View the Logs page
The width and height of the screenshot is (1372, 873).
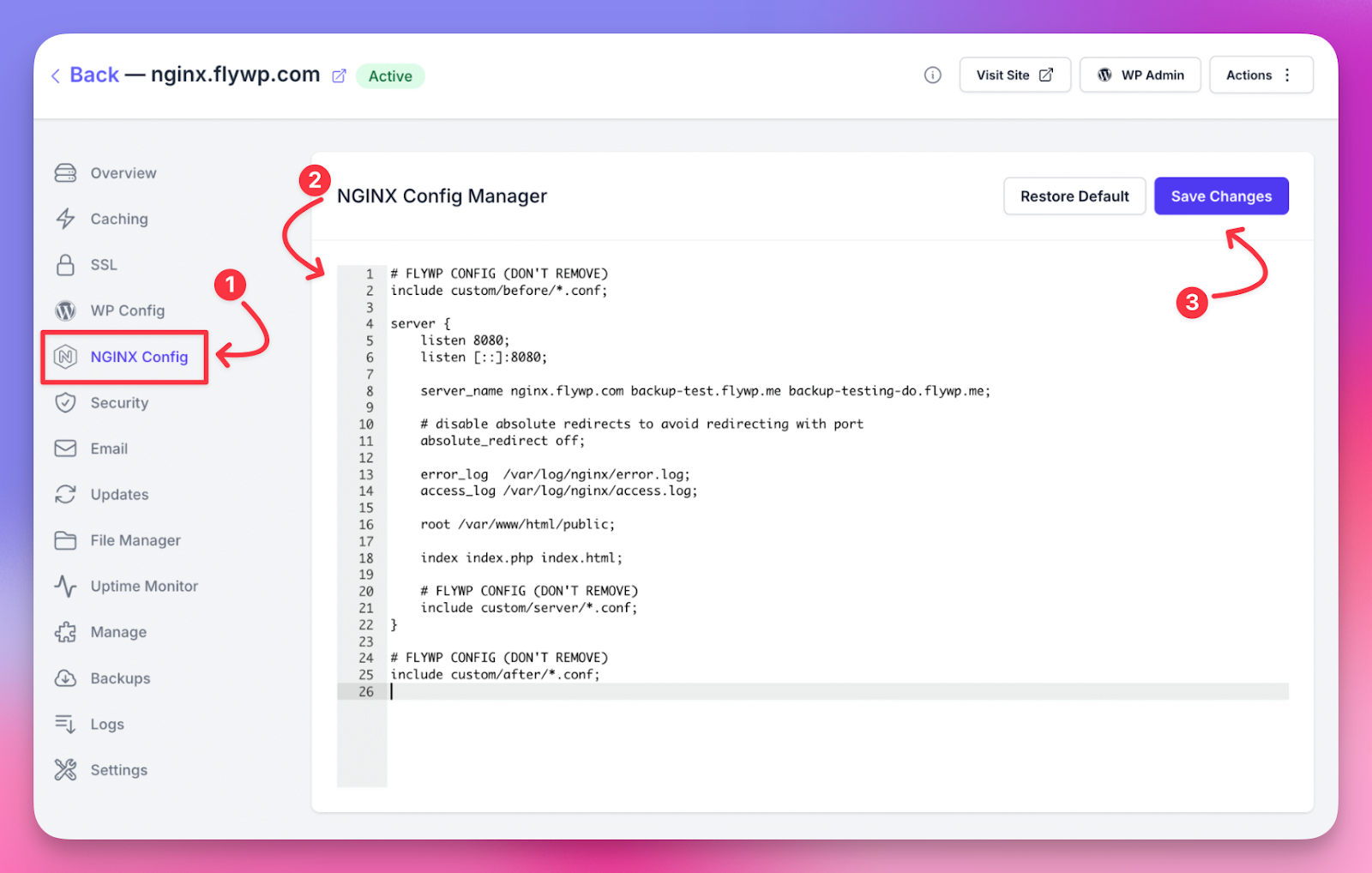pos(107,724)
